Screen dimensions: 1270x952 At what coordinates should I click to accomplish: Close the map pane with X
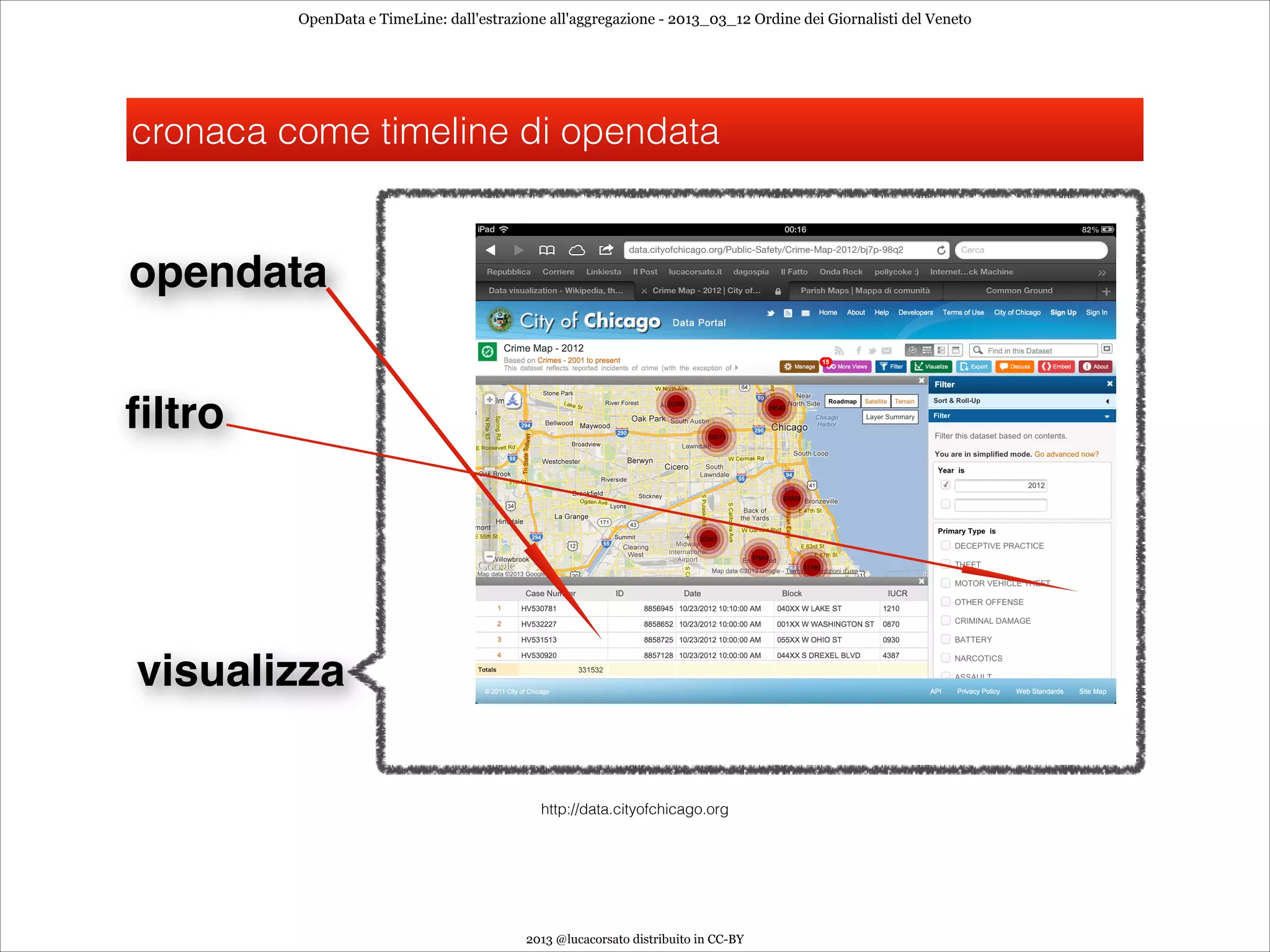click(921, 381)
